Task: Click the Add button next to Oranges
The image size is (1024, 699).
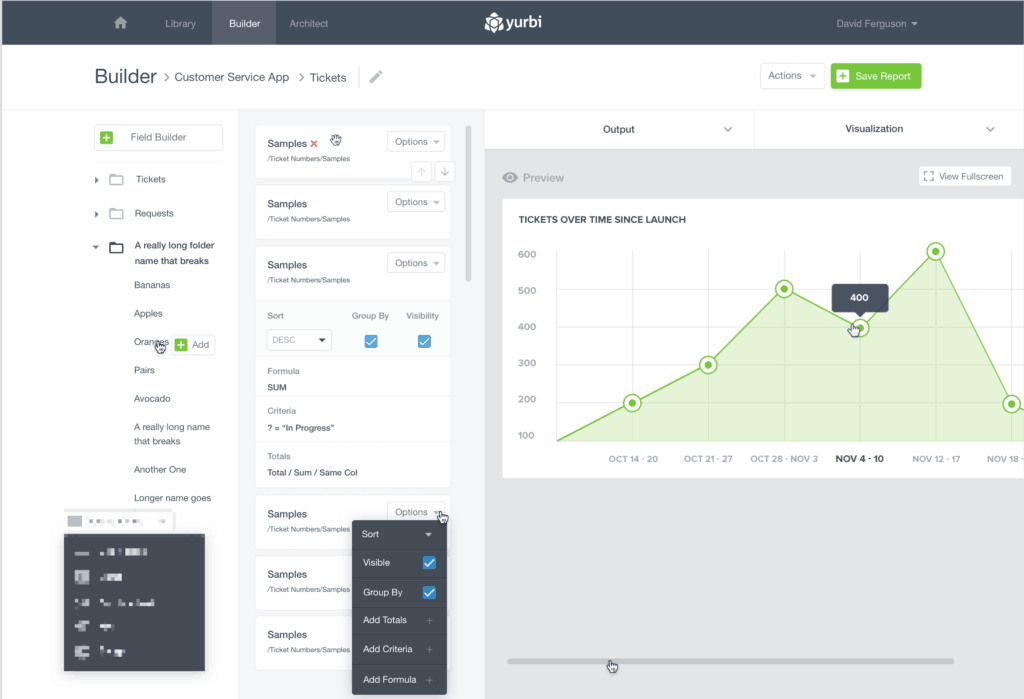Action: pyautogui.click(x=193, y=345)
